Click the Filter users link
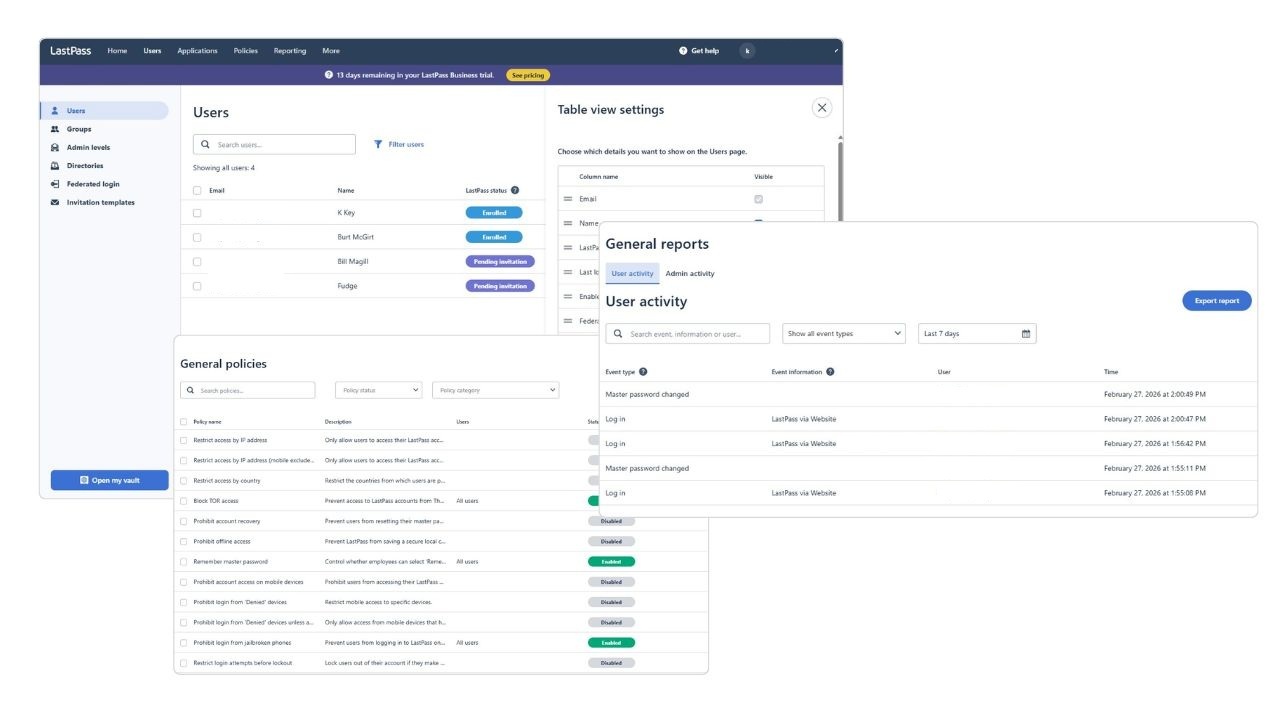The height and width of the screenshot is (720, 1280). (x=406, y=144)
